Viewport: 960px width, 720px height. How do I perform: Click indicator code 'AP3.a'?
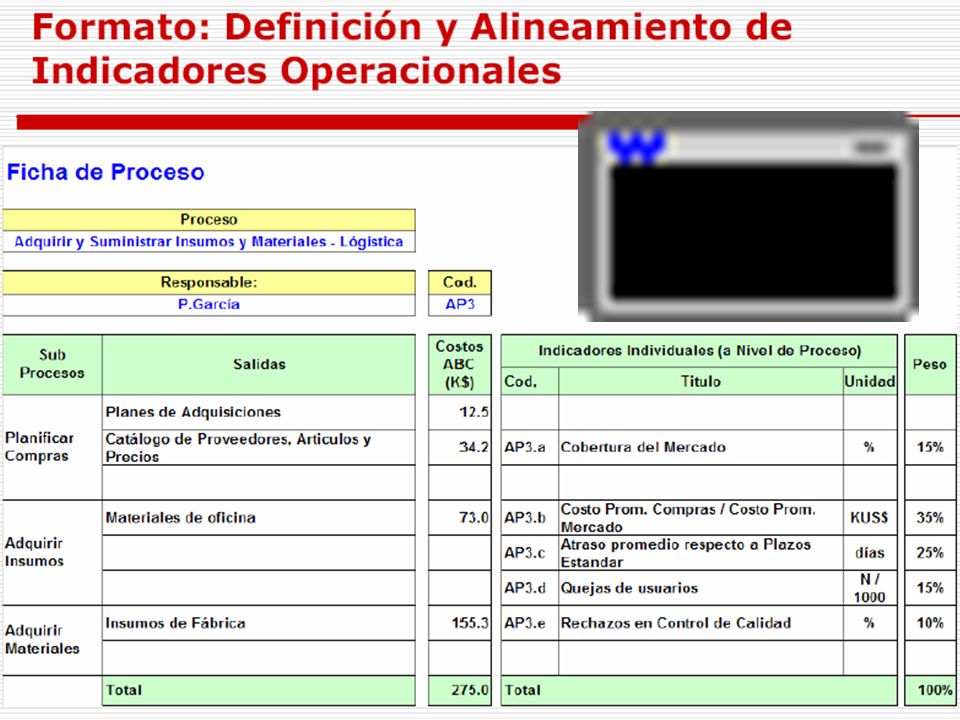(x=530, y=448)
